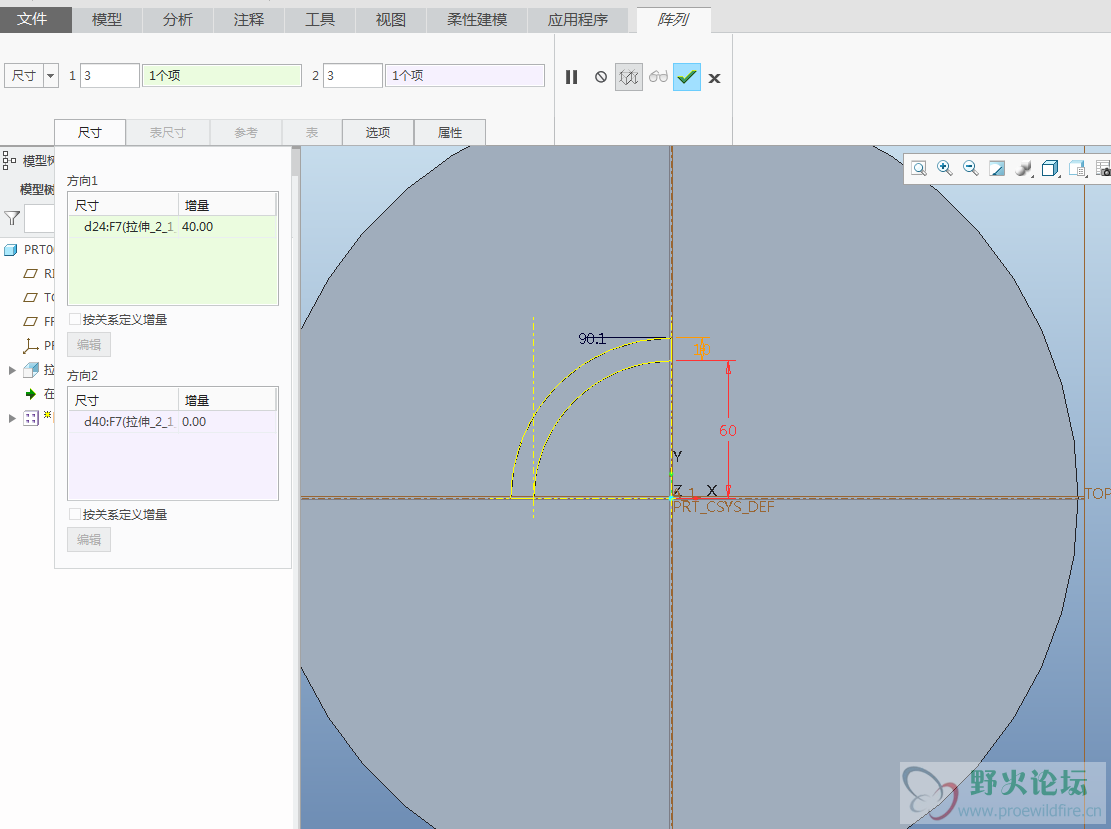
Task: Click the glasses verify-preview icon
Action: click(x=658, y=77)
